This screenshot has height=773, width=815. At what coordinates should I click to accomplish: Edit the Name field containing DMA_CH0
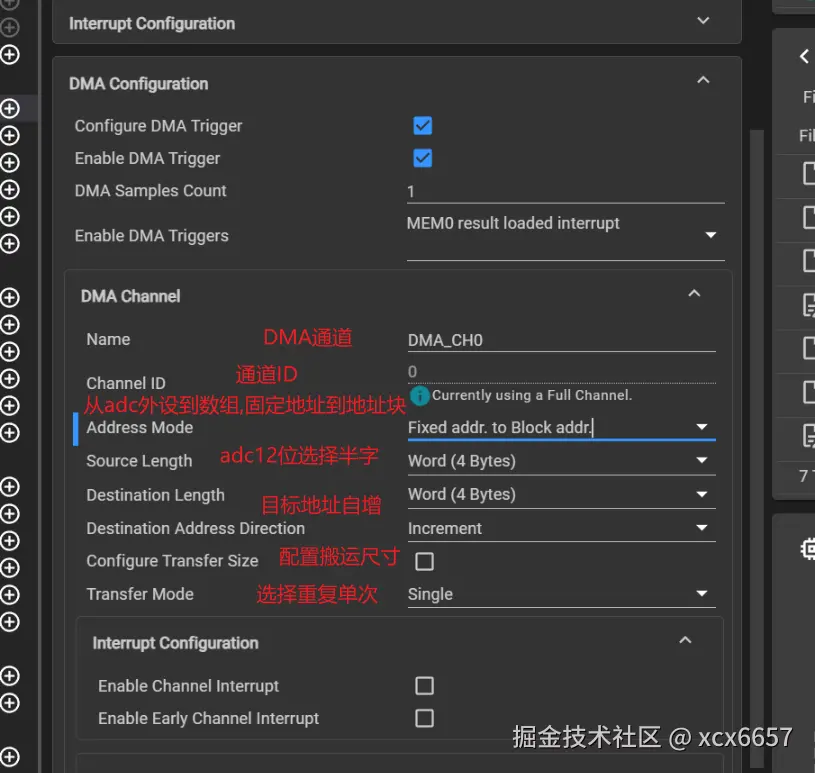[561, 340]
